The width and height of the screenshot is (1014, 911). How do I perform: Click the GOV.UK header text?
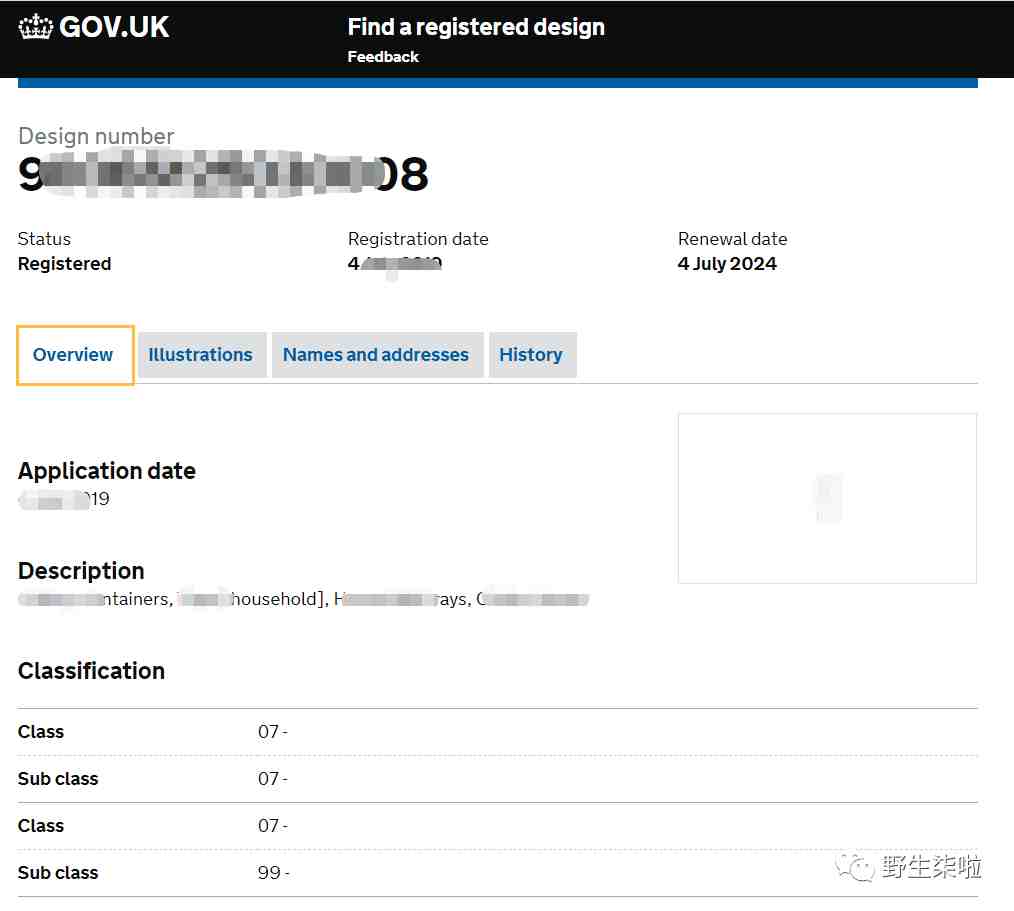114,27
